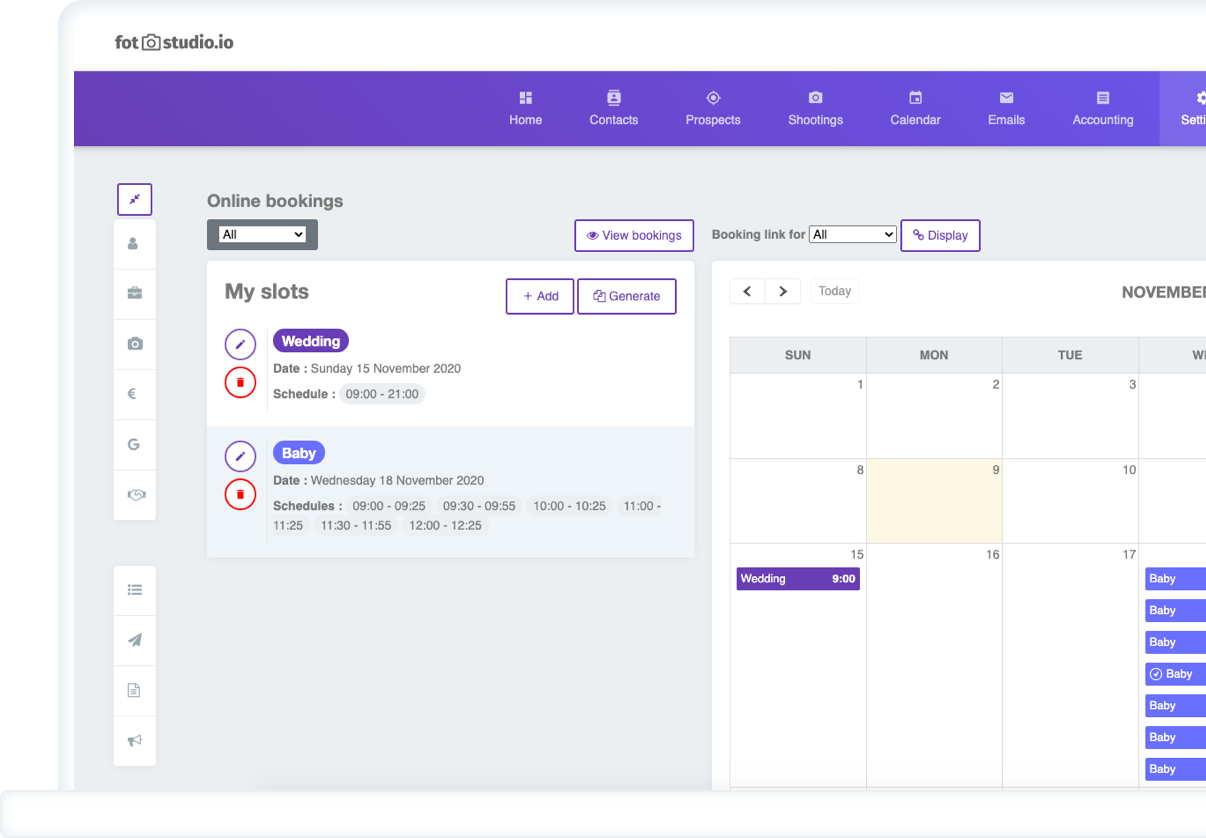Open the Wedding 9:00 calendar event

798,579
